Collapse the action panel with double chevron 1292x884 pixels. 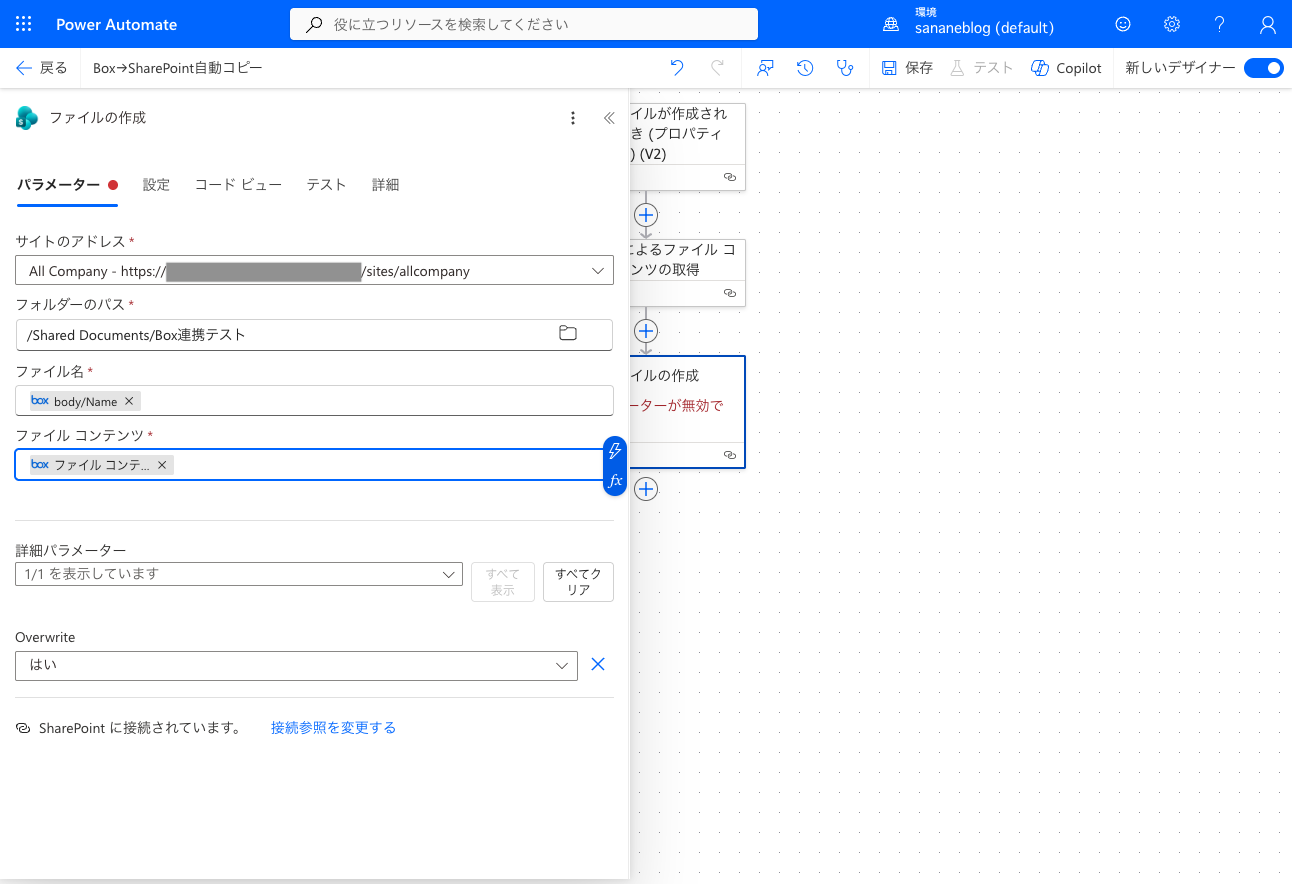click(x=609, y=118)
